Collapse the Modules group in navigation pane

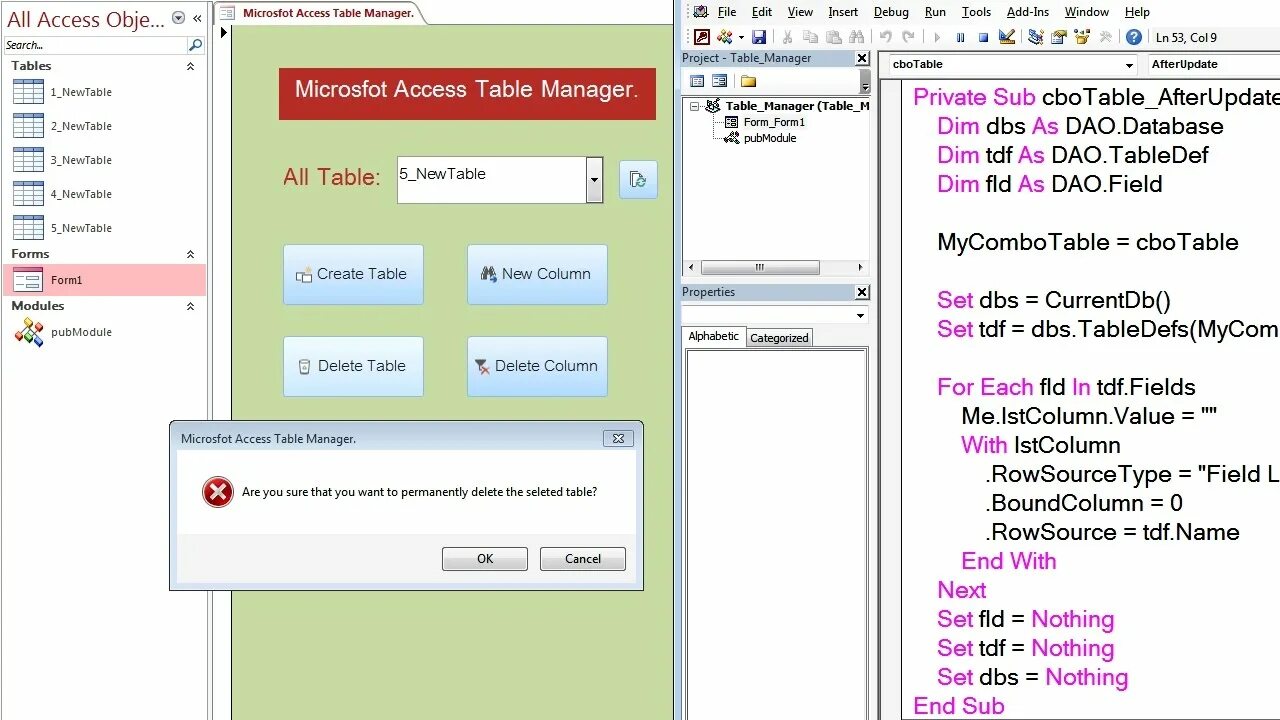[x=190, y=306]
